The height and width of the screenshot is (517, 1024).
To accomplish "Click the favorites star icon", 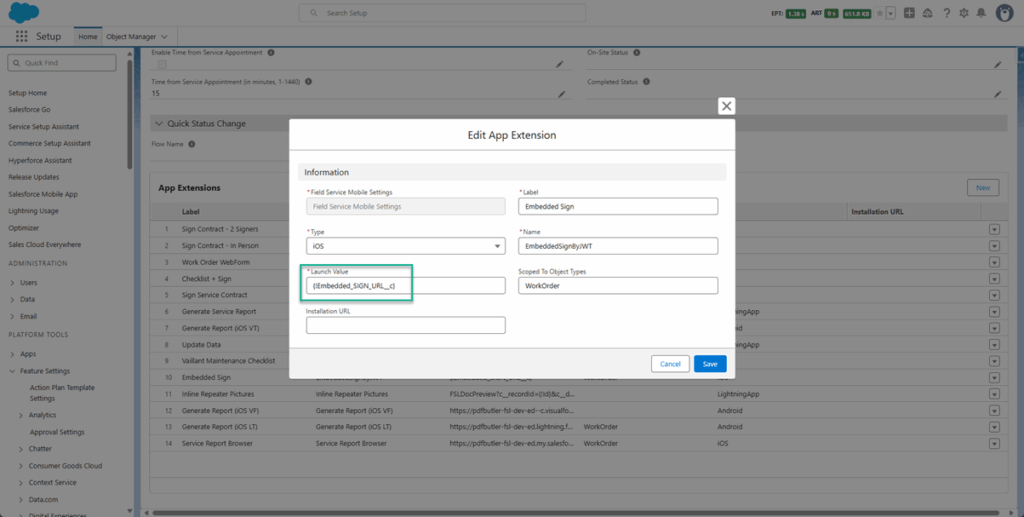I will pyautogui.click(x=877, y=13).
